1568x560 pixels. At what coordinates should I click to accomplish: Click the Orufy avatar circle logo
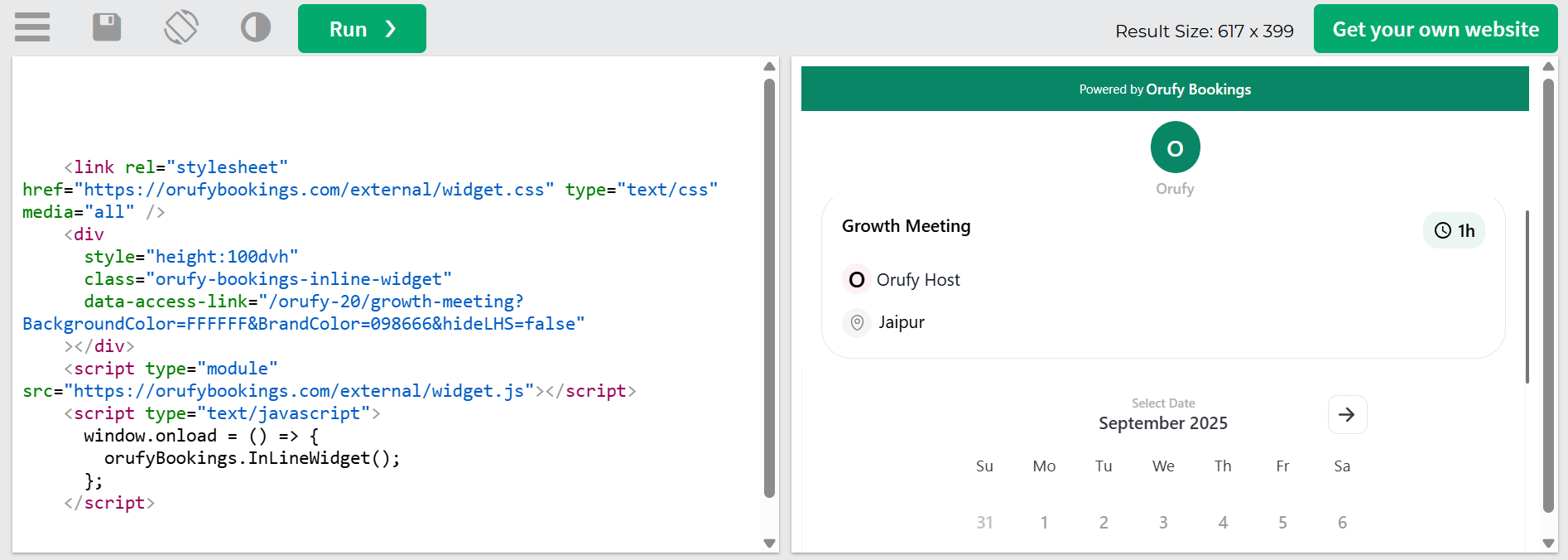[1175, 147]
